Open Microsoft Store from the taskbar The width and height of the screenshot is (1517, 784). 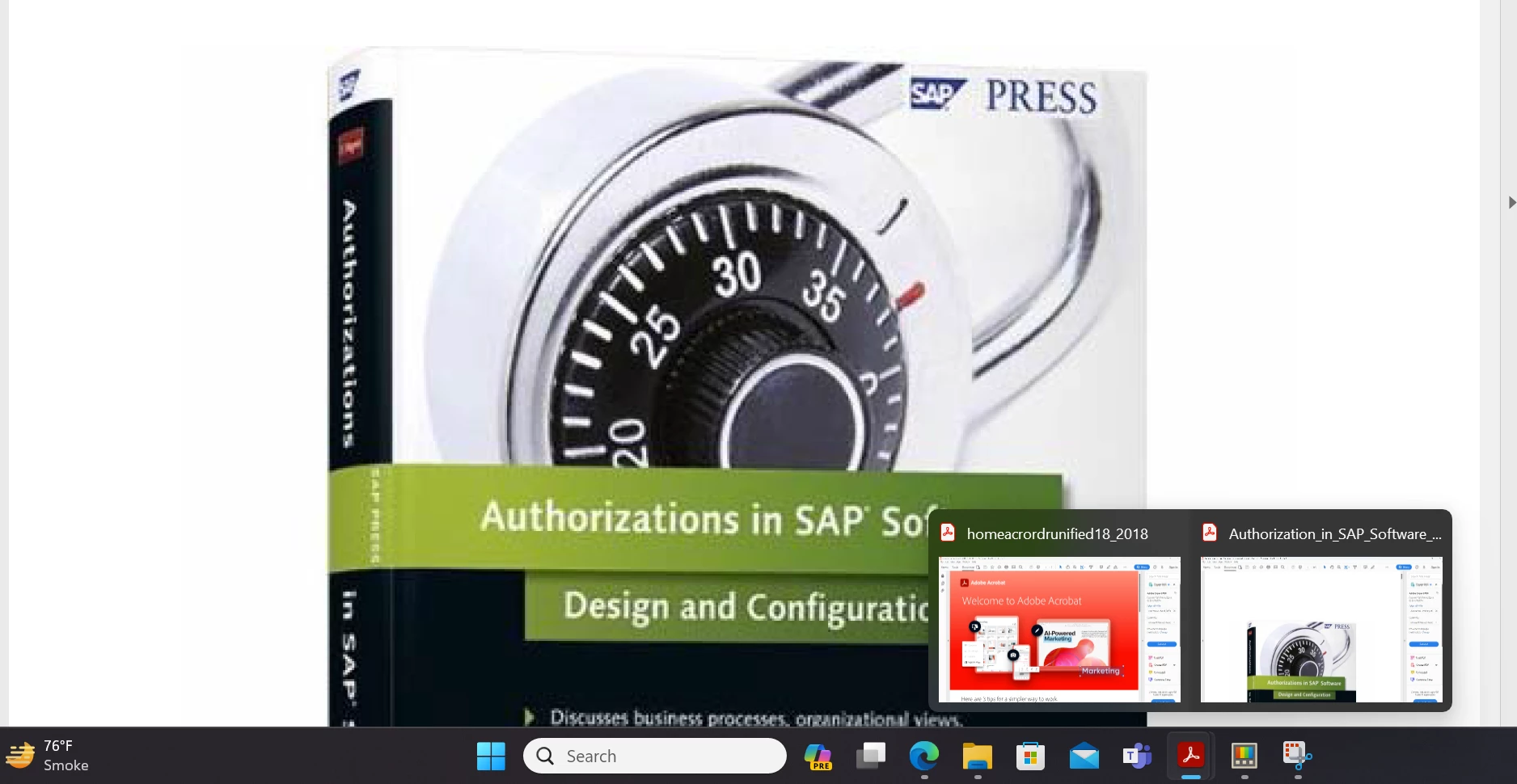coord(1031,757)
